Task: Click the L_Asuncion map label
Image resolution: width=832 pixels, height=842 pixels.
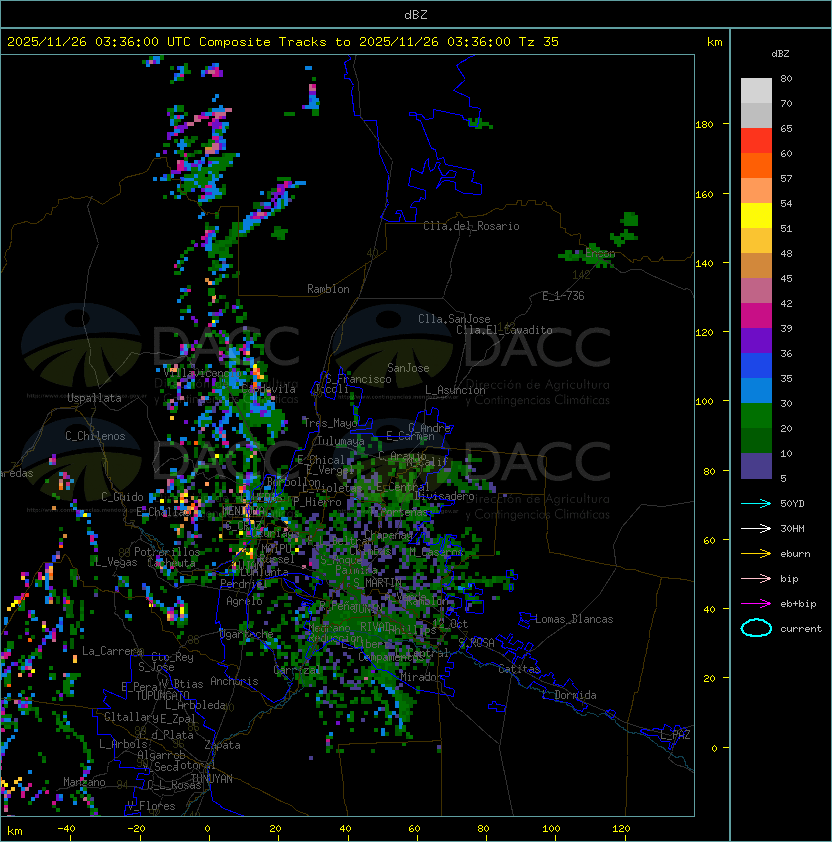Action: 455,390
